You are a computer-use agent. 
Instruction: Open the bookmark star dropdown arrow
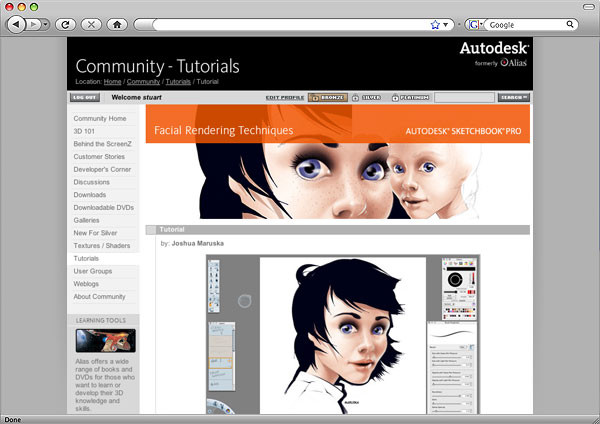(x=446, y=23)
